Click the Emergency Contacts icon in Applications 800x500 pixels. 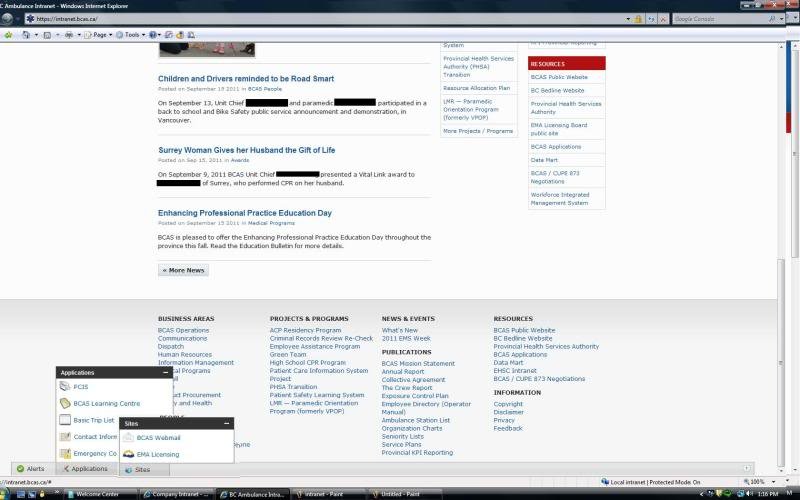click(65, 454)
